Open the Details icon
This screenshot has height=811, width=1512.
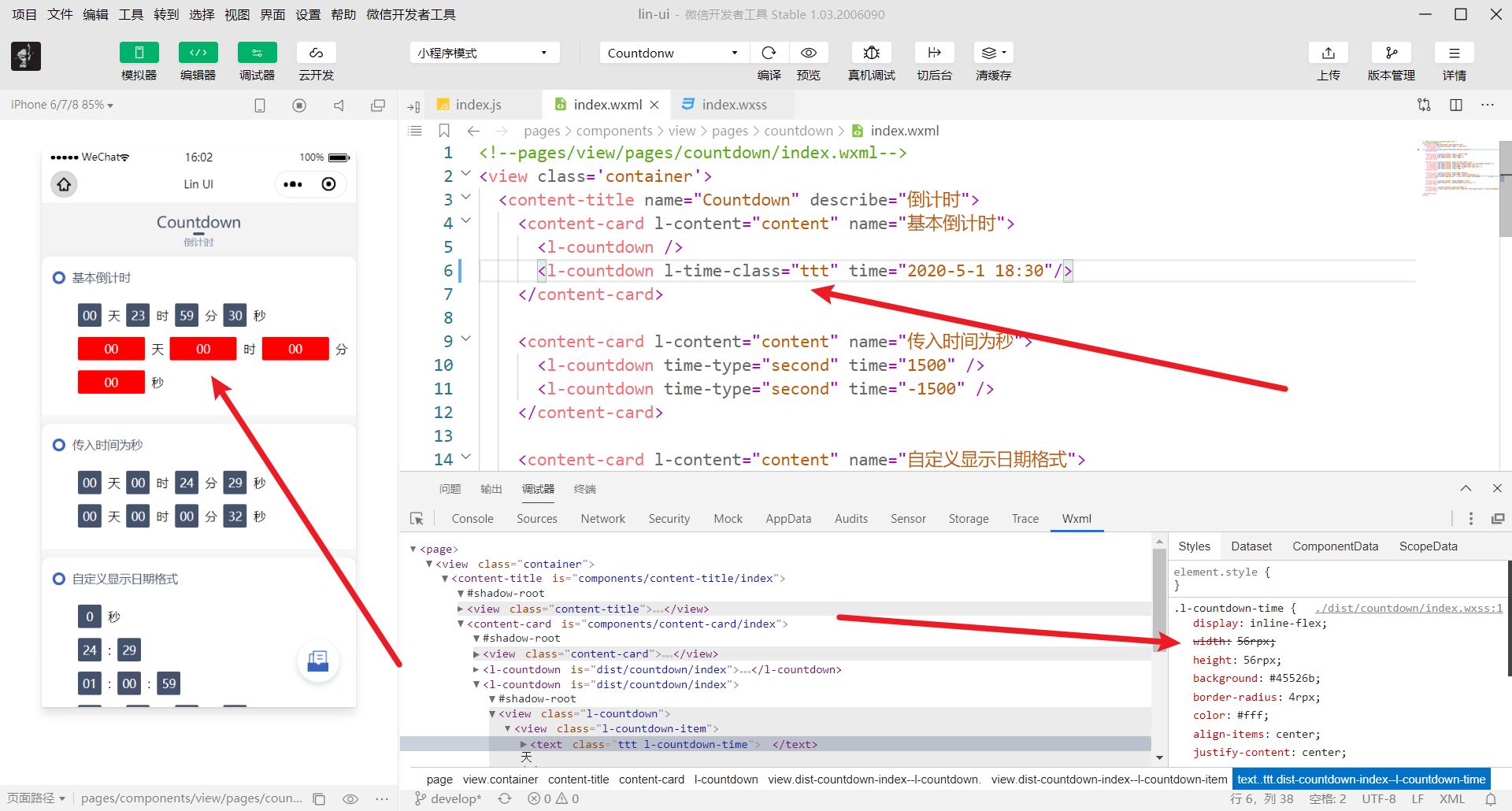coord(1454,53)
